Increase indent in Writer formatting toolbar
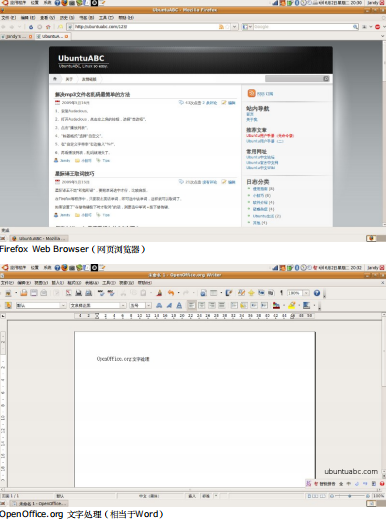The height and width of the screenshot is (522, 386). click(x=264, y=305)
